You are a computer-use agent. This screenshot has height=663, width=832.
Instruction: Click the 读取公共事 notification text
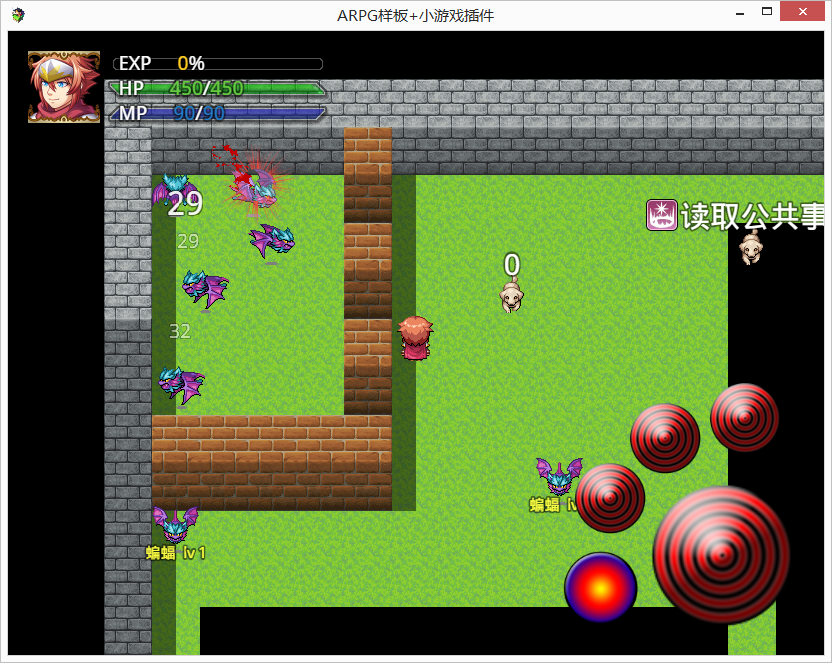pyautogui.click(x=752, y=215)
